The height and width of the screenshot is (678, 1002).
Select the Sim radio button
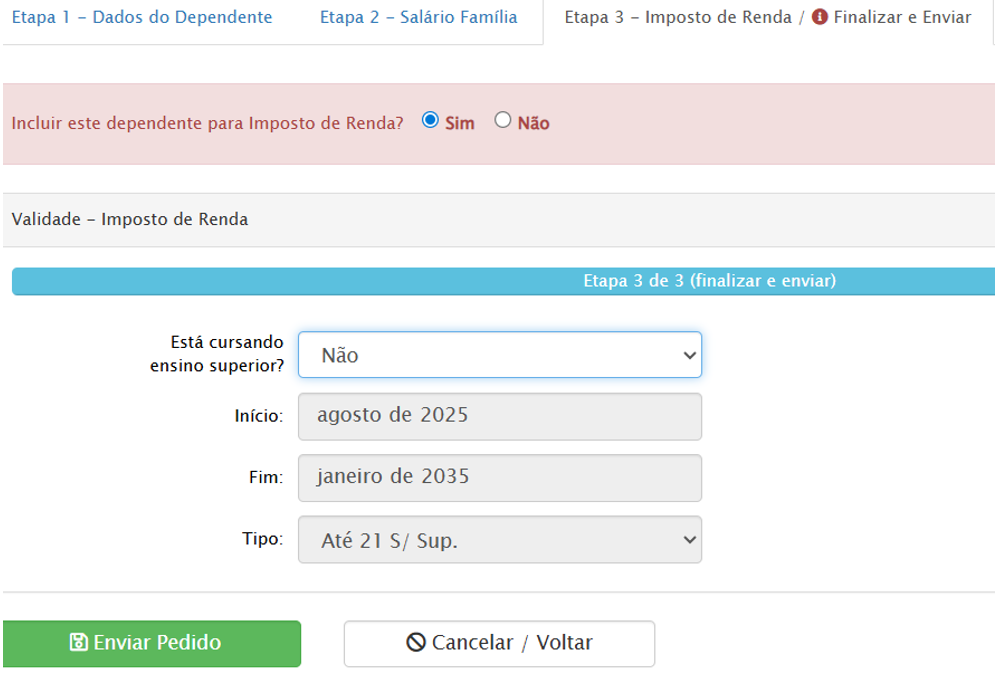(x=431, y=120)
